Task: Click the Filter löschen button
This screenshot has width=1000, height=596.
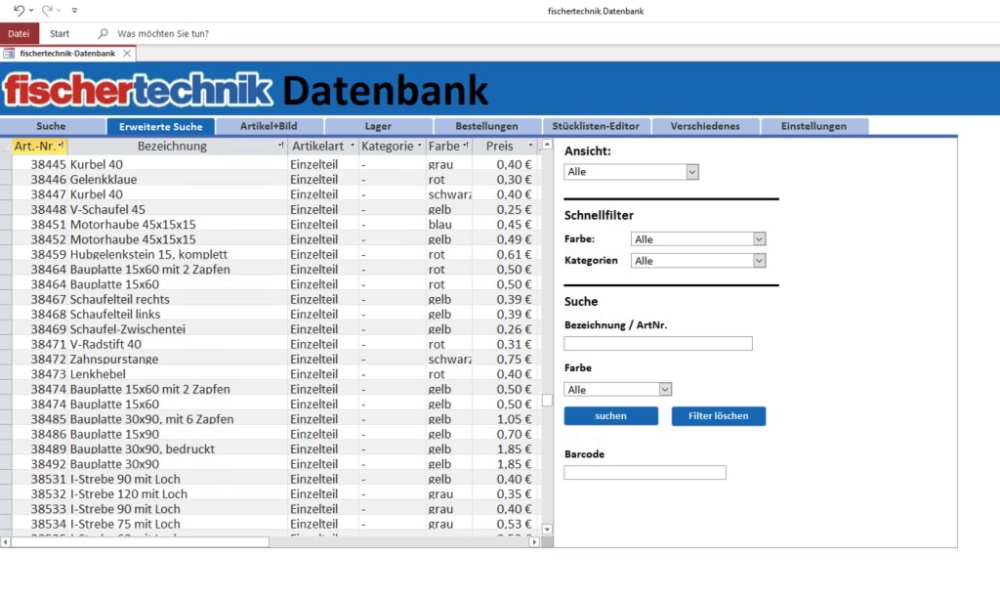Action: pos(719,416)
